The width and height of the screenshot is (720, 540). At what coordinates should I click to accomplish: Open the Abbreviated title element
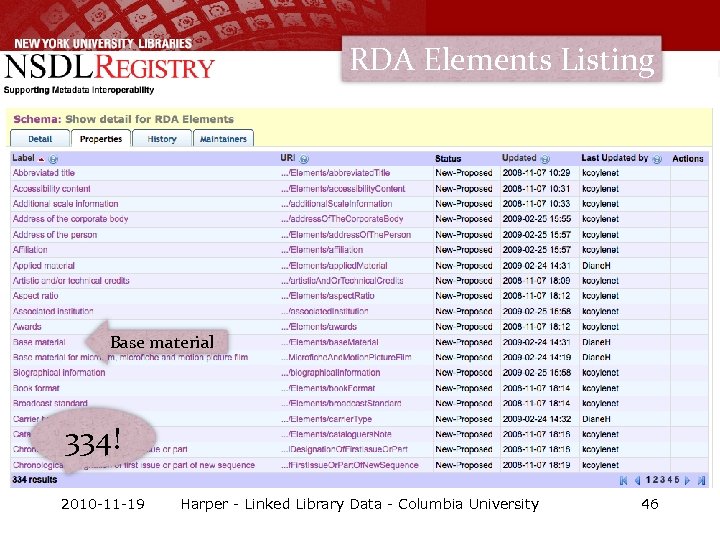click(x=44, y=173)
